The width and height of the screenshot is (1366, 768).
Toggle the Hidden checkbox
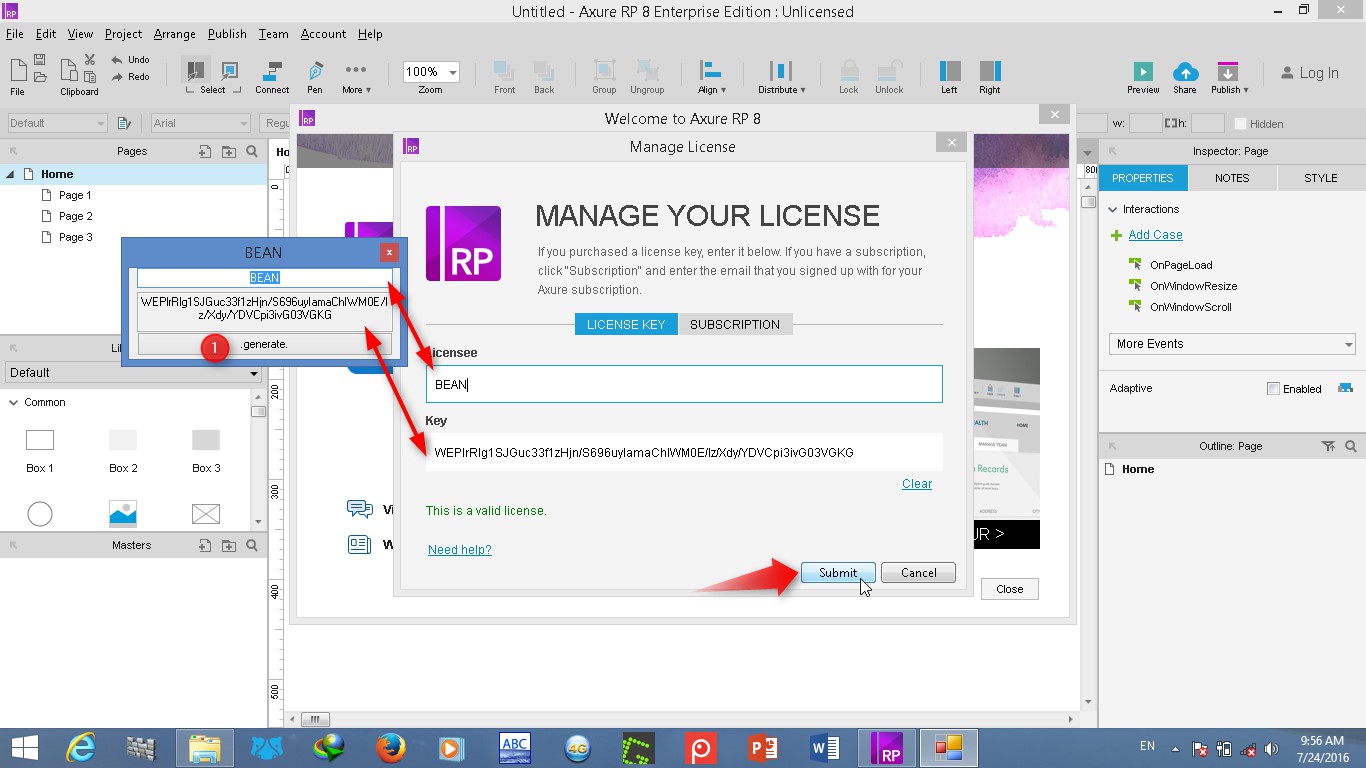point(1241,124)
